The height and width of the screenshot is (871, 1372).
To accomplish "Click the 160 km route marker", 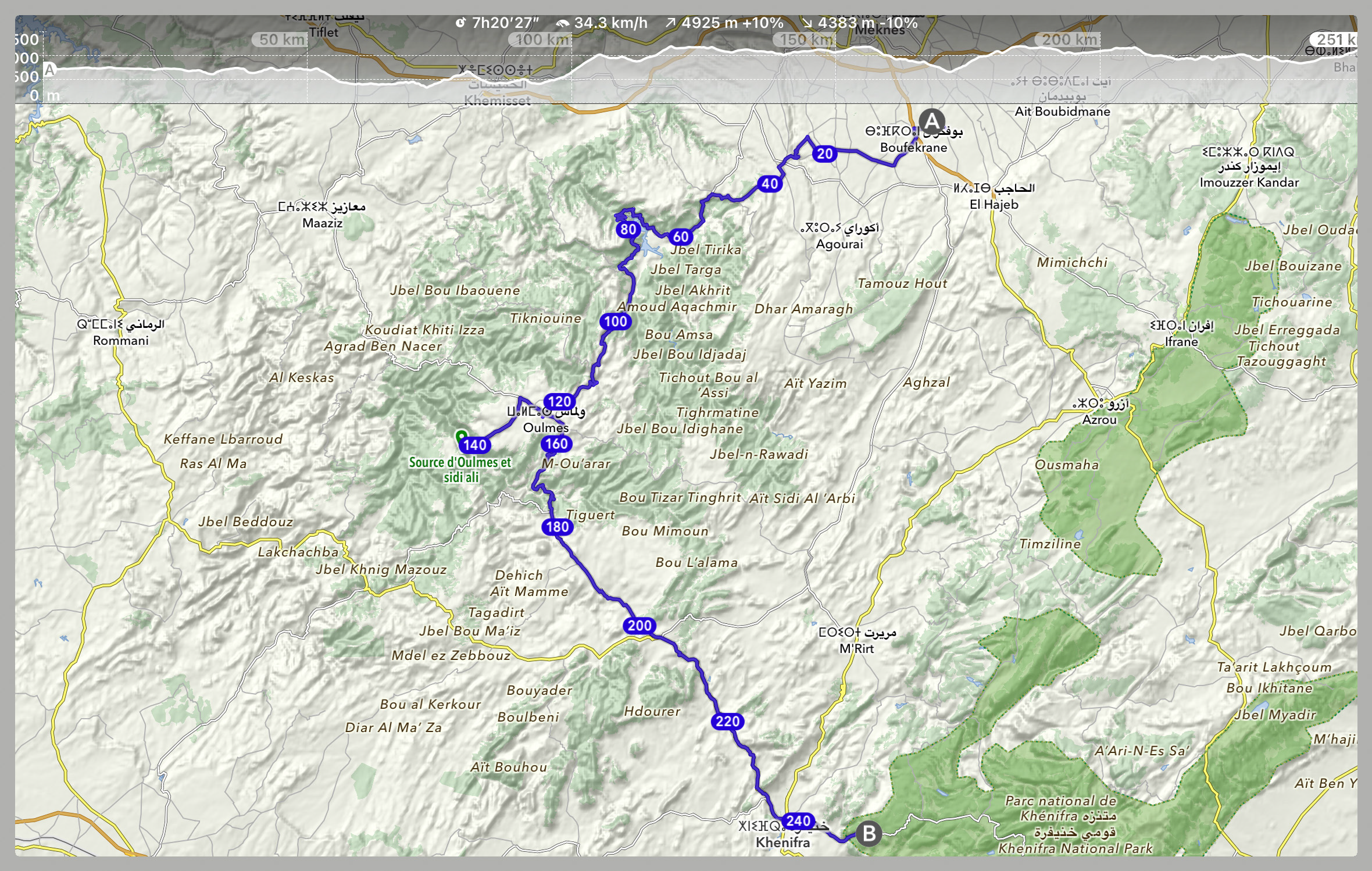I will coord(556,444).
